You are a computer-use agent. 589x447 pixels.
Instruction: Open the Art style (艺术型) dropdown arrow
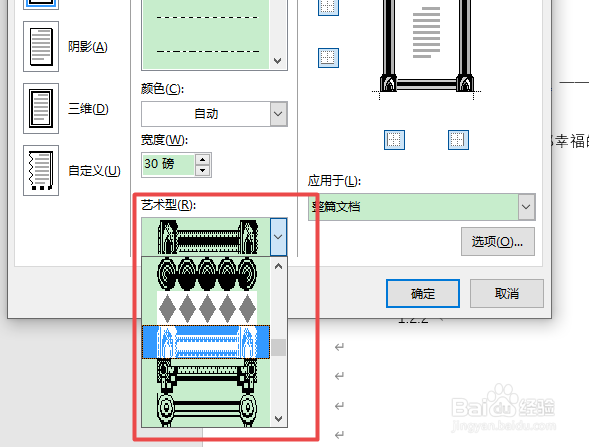point(278,237)
